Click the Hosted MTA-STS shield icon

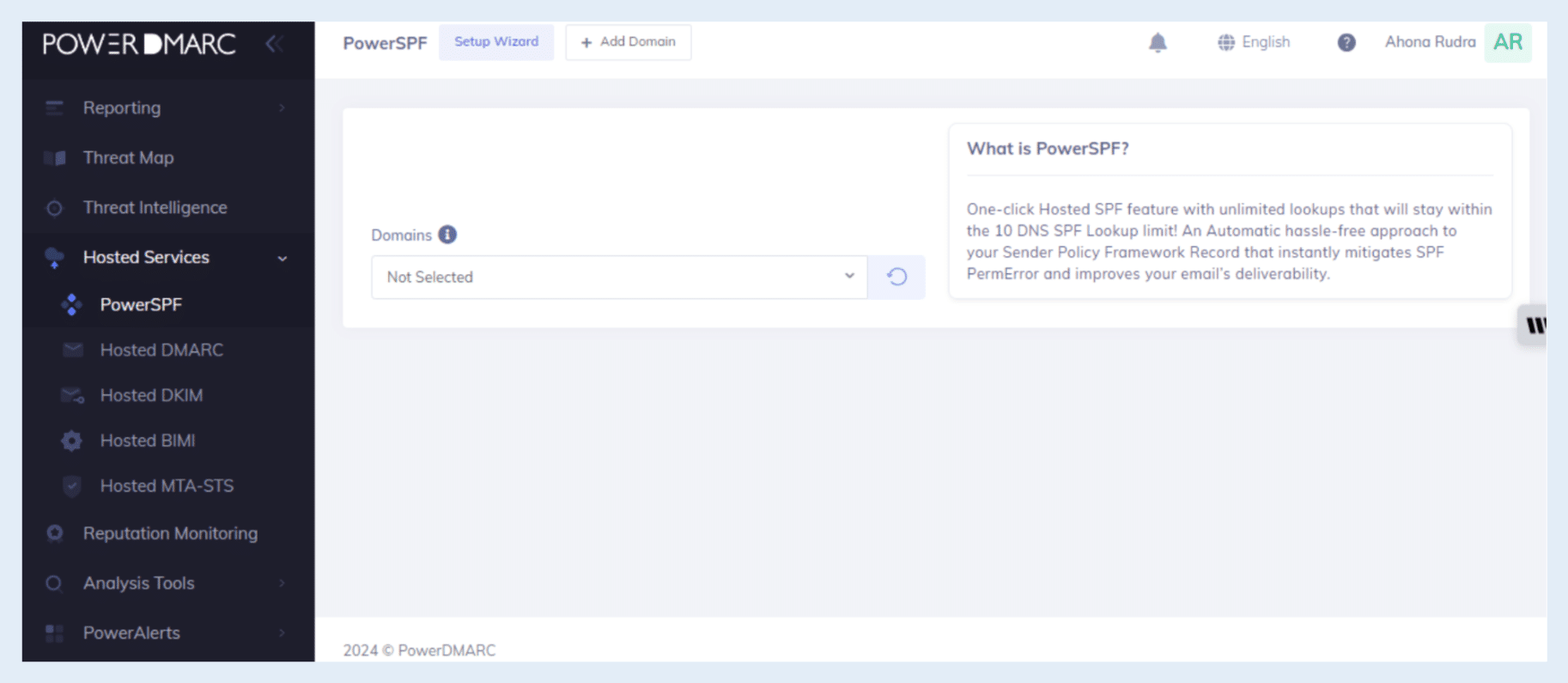point(72,486)
